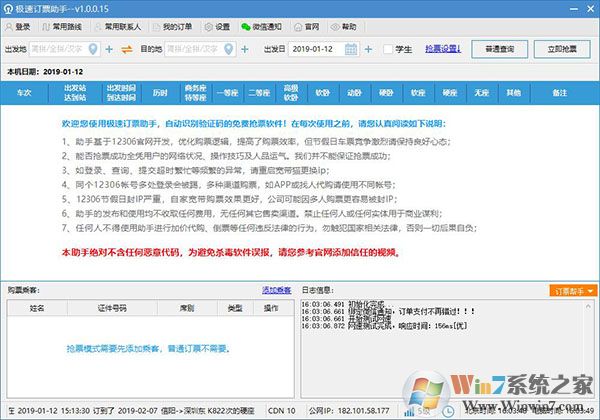Open 设置 settings from toolbar
This screenshot has height=420, width=600.
pos(217,27)
